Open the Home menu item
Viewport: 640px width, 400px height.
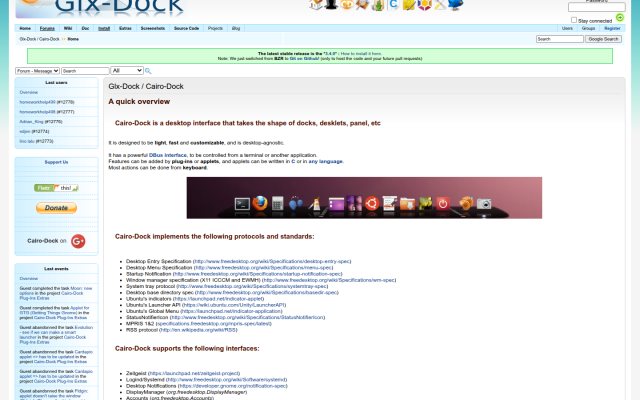(x=25, y=29)
